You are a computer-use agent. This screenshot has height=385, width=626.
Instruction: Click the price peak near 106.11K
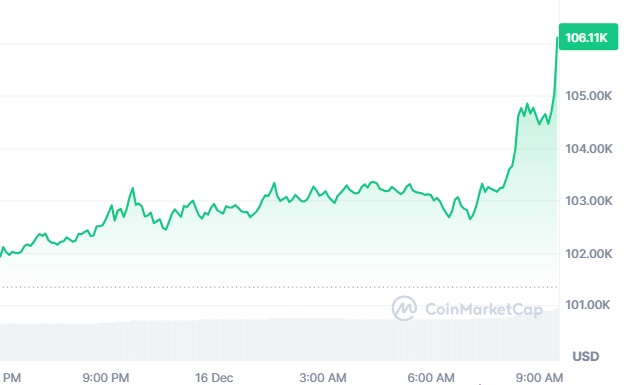point(557,38)
